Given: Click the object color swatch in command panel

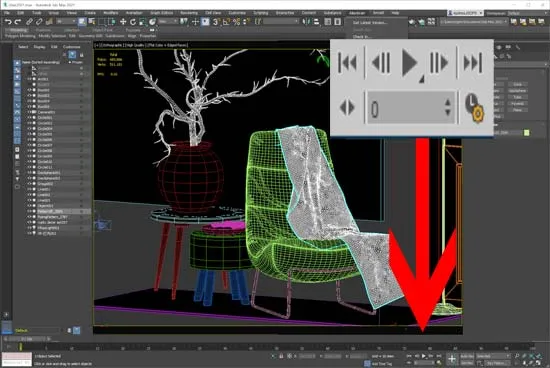Looking at the screenshot, I should [526, 133].
